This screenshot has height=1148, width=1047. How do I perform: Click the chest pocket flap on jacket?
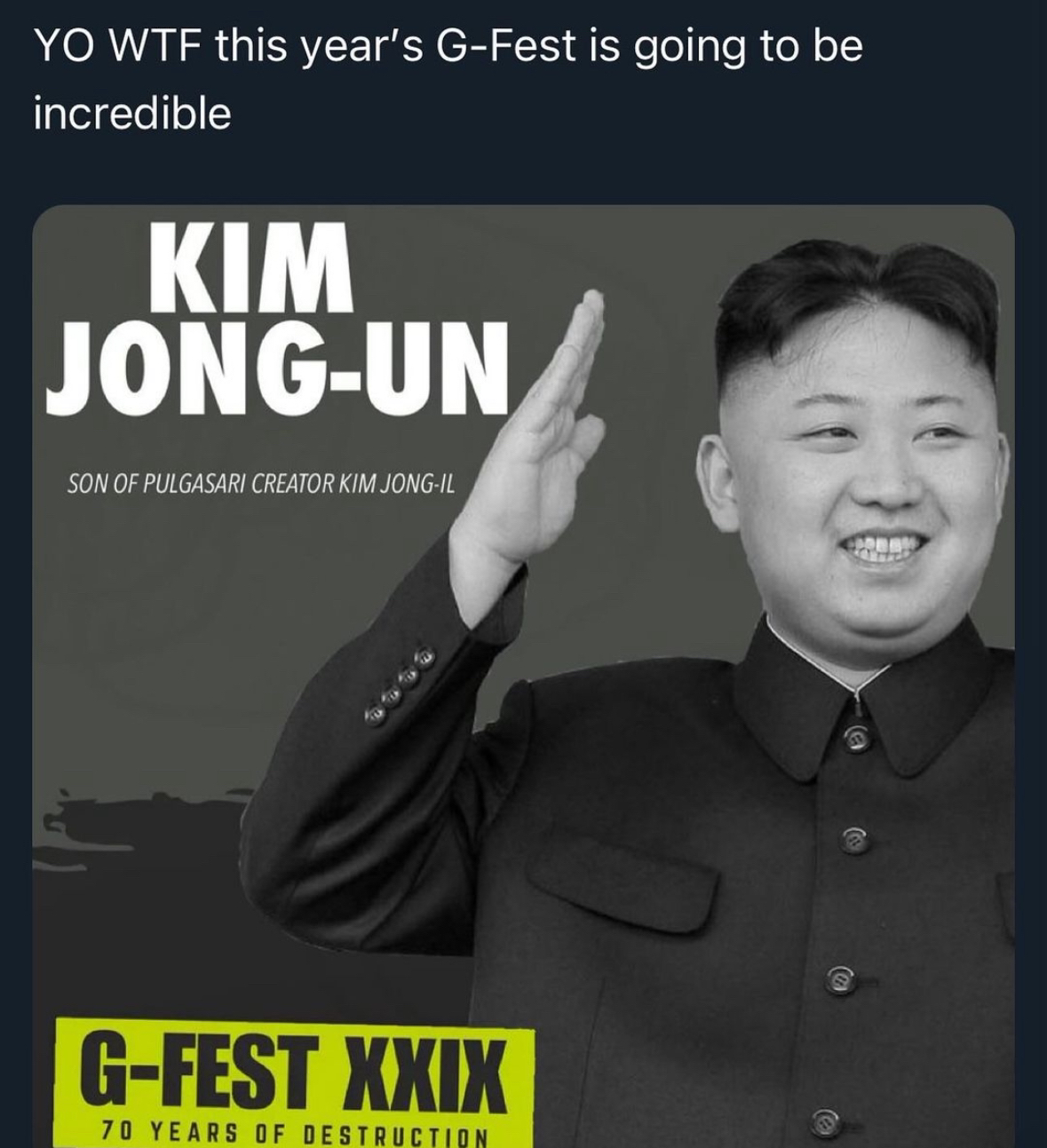(x=620, y=890)
